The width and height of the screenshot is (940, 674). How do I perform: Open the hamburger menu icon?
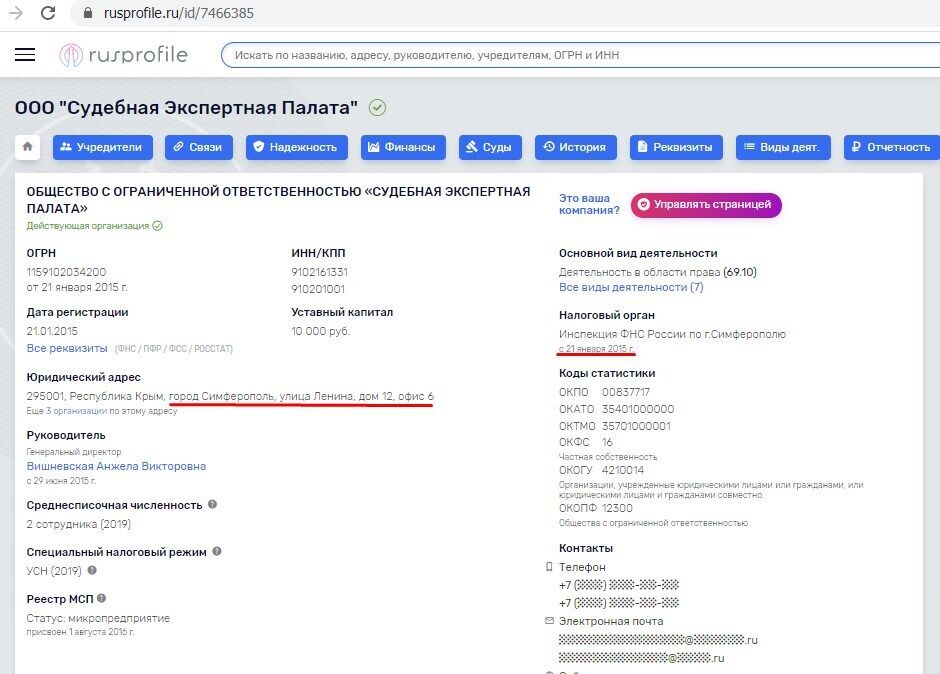click(x=25, y=55)
